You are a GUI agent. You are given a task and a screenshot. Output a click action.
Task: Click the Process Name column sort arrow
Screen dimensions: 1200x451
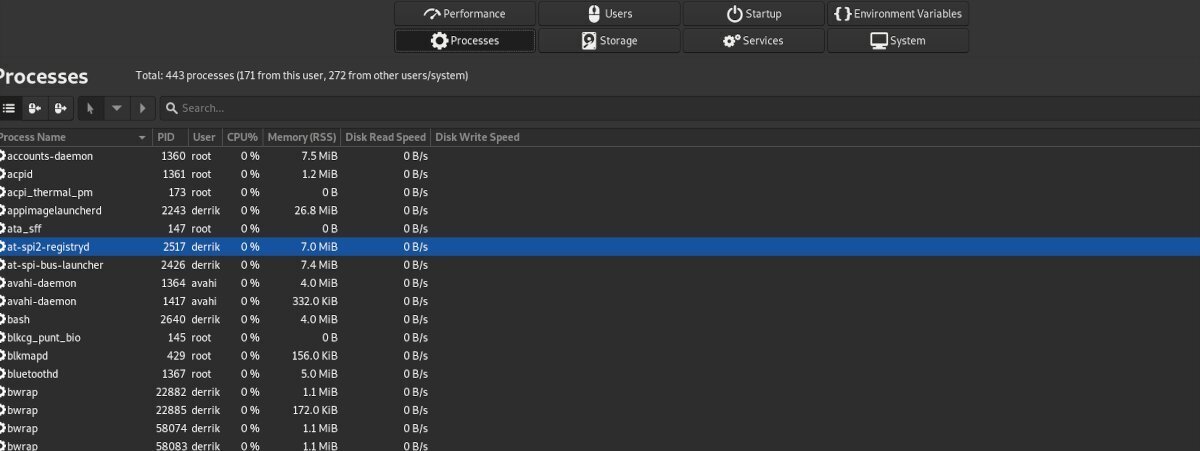click(142, 137)
